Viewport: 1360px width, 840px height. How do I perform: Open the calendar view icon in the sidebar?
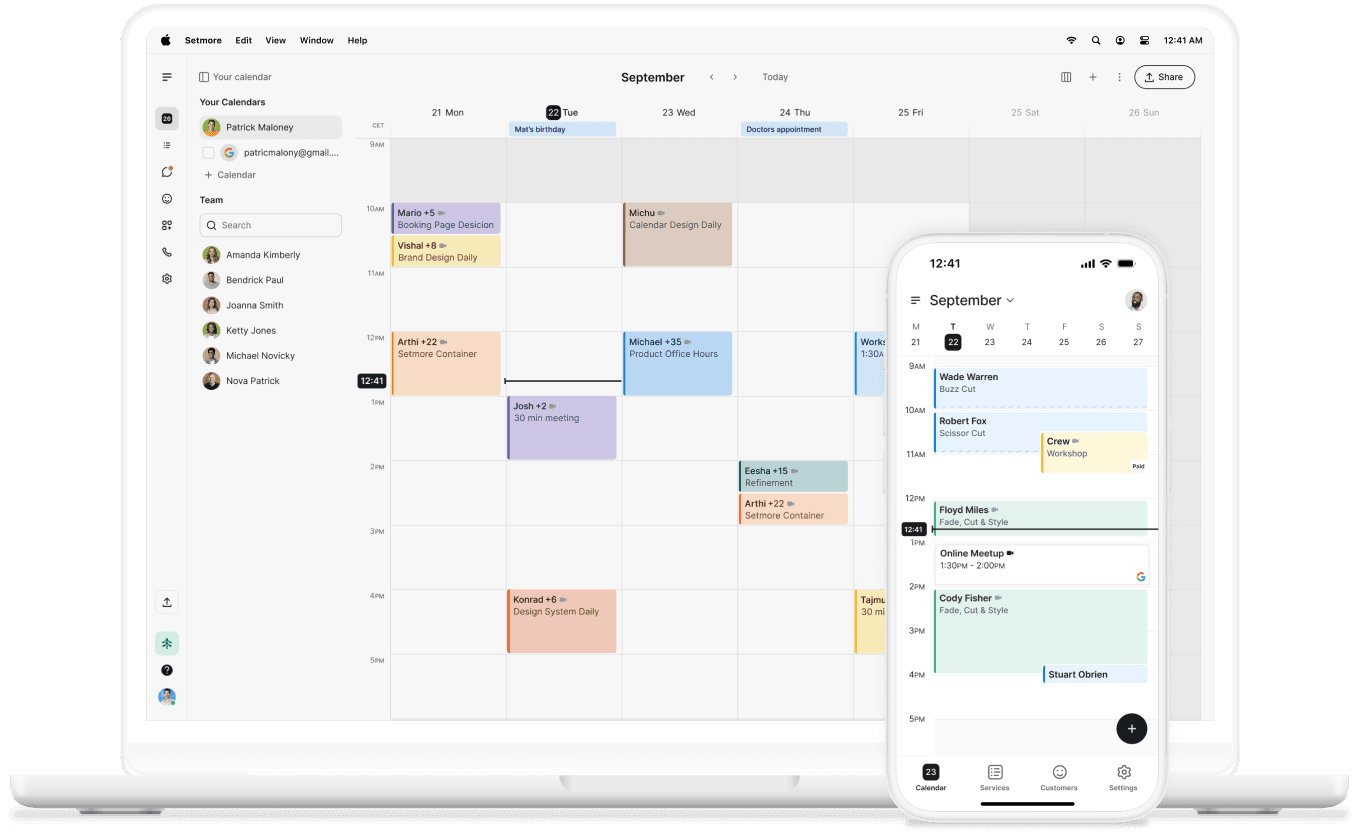[167, 118]
